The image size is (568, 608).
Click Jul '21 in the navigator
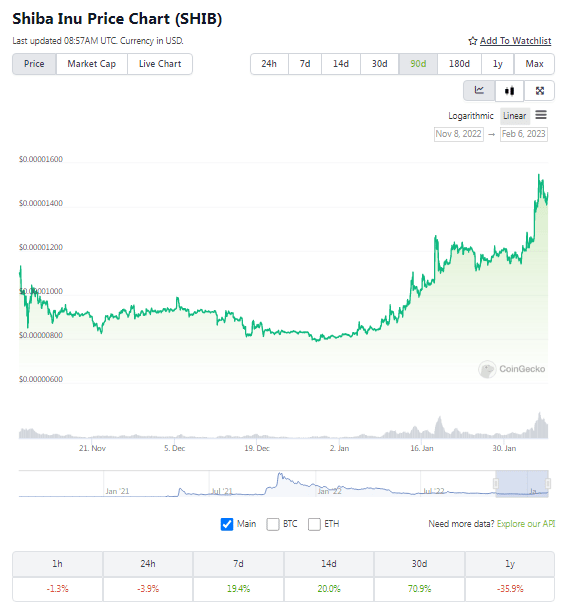[222, 491]
